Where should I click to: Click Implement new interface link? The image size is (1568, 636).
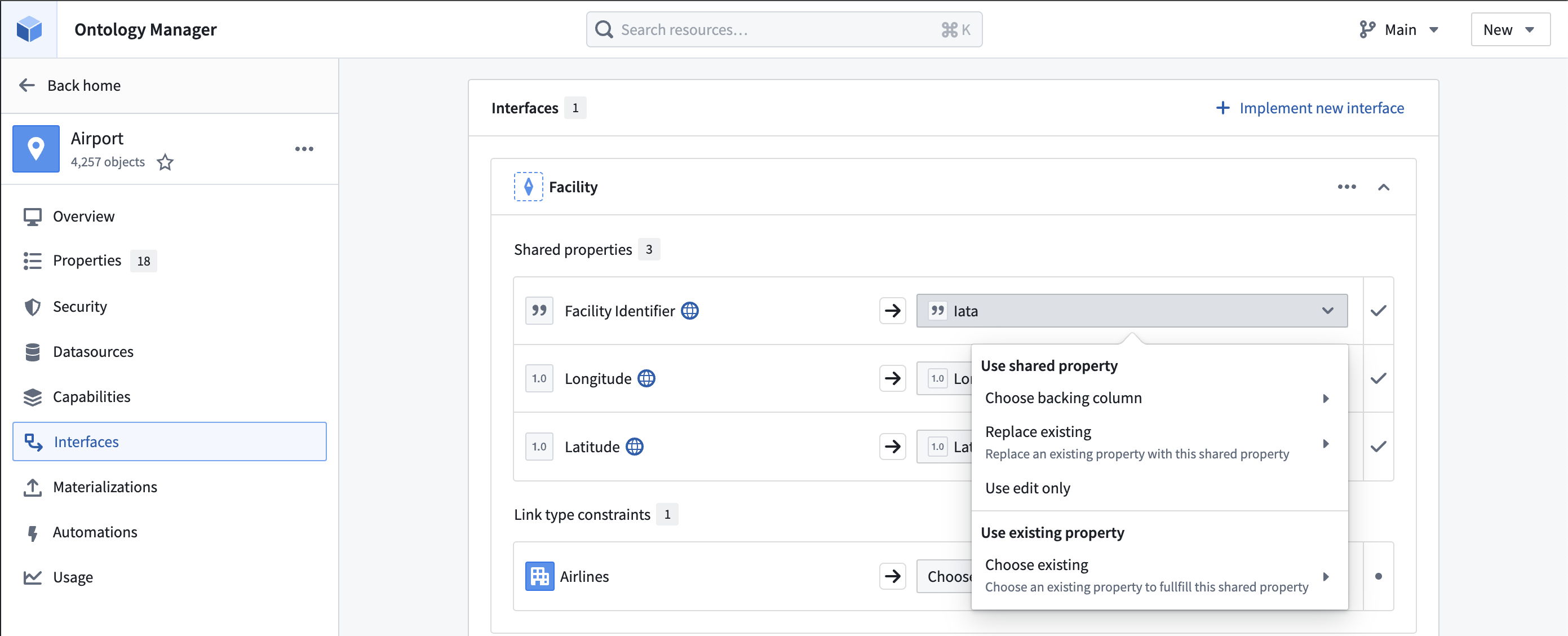1310,108
